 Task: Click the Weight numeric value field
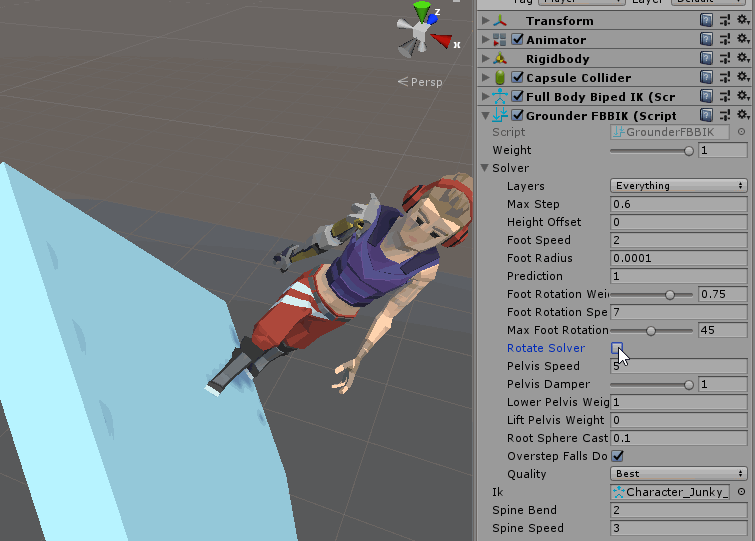point(723,150)
